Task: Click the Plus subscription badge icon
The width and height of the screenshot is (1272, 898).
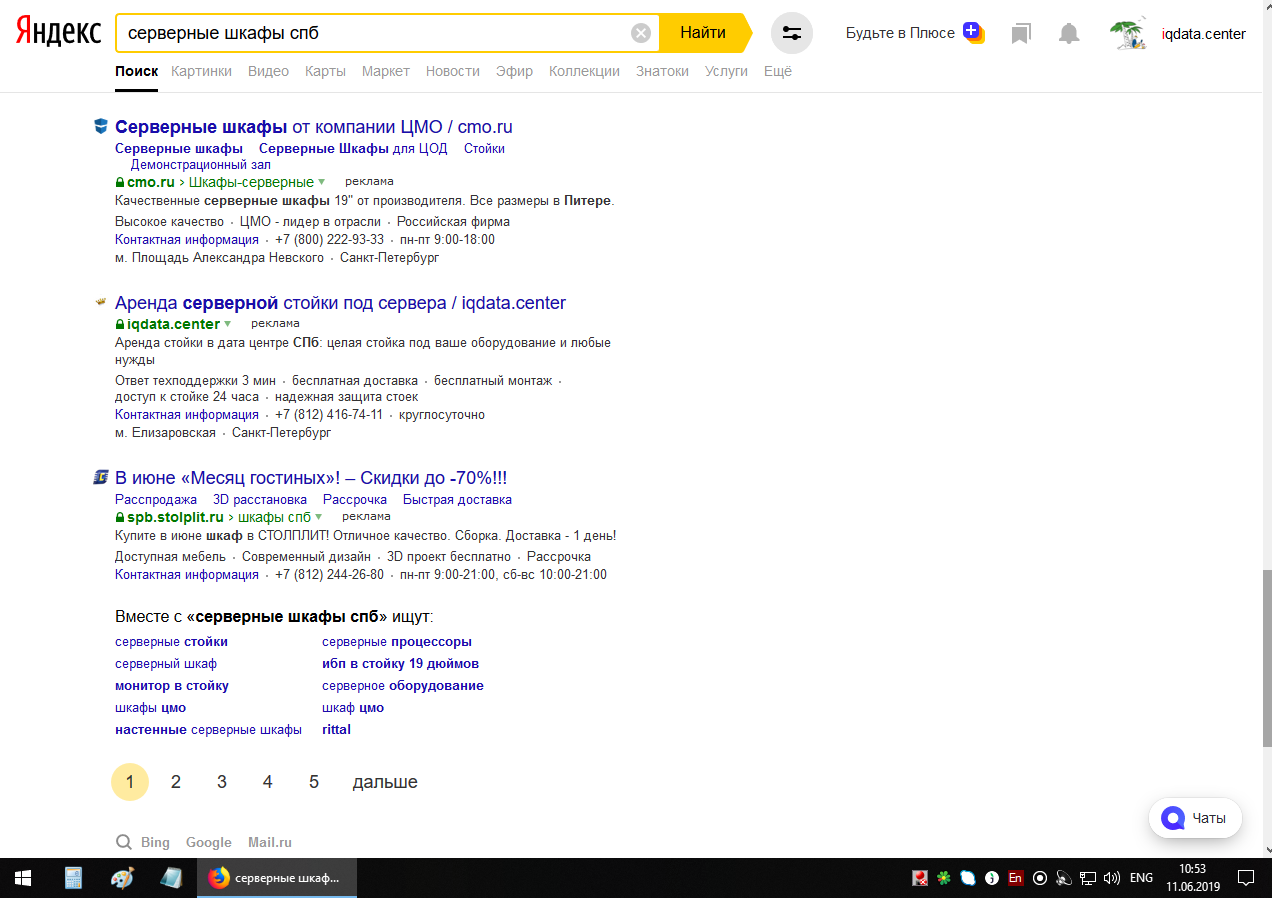Action: pos(973,33)
